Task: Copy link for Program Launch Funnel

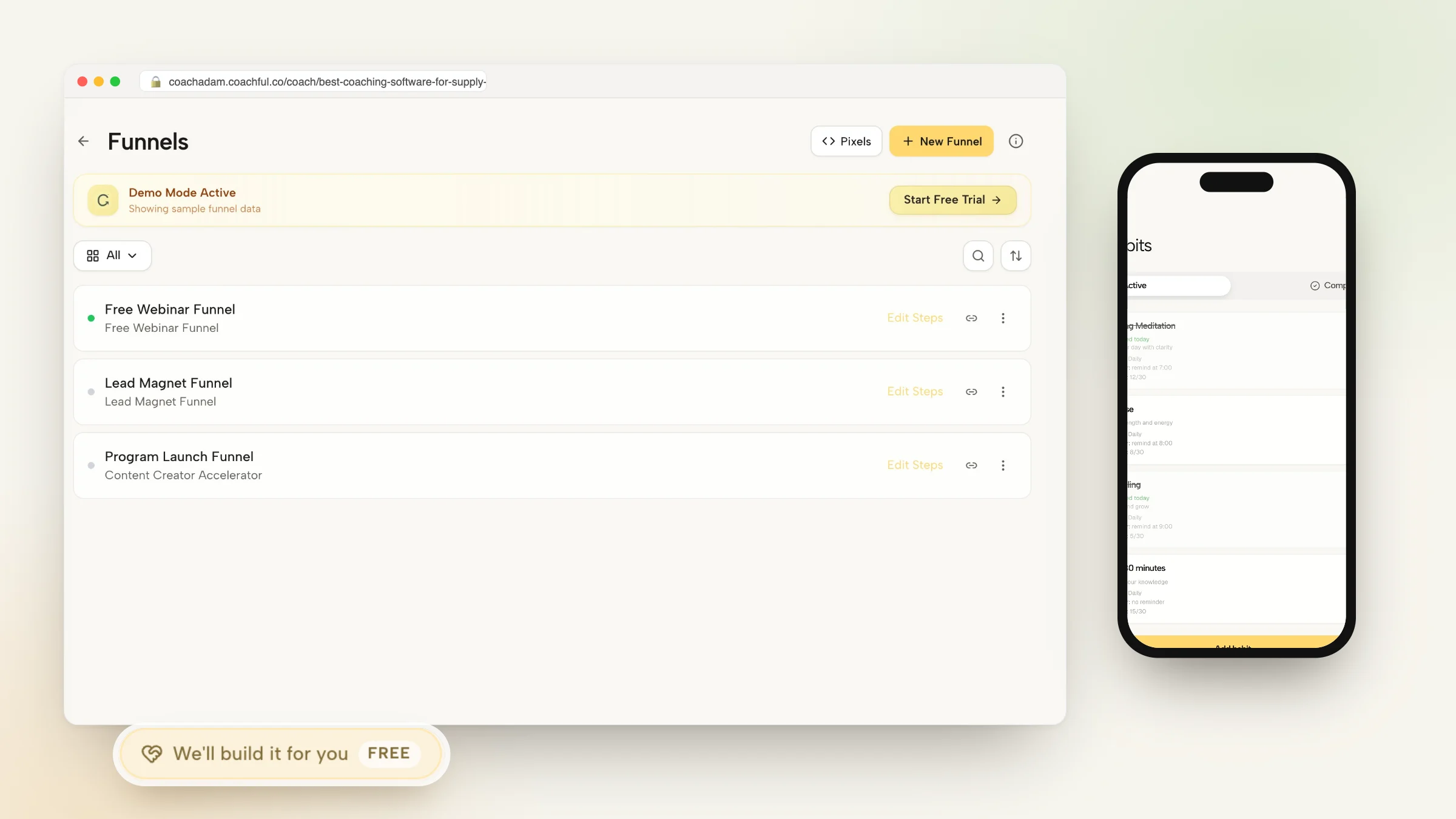Action: coord(971,465)
